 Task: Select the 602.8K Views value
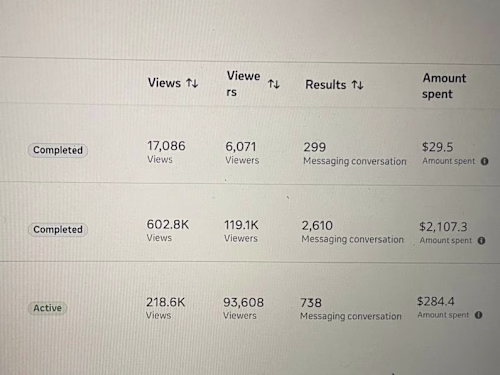[168, 230]
